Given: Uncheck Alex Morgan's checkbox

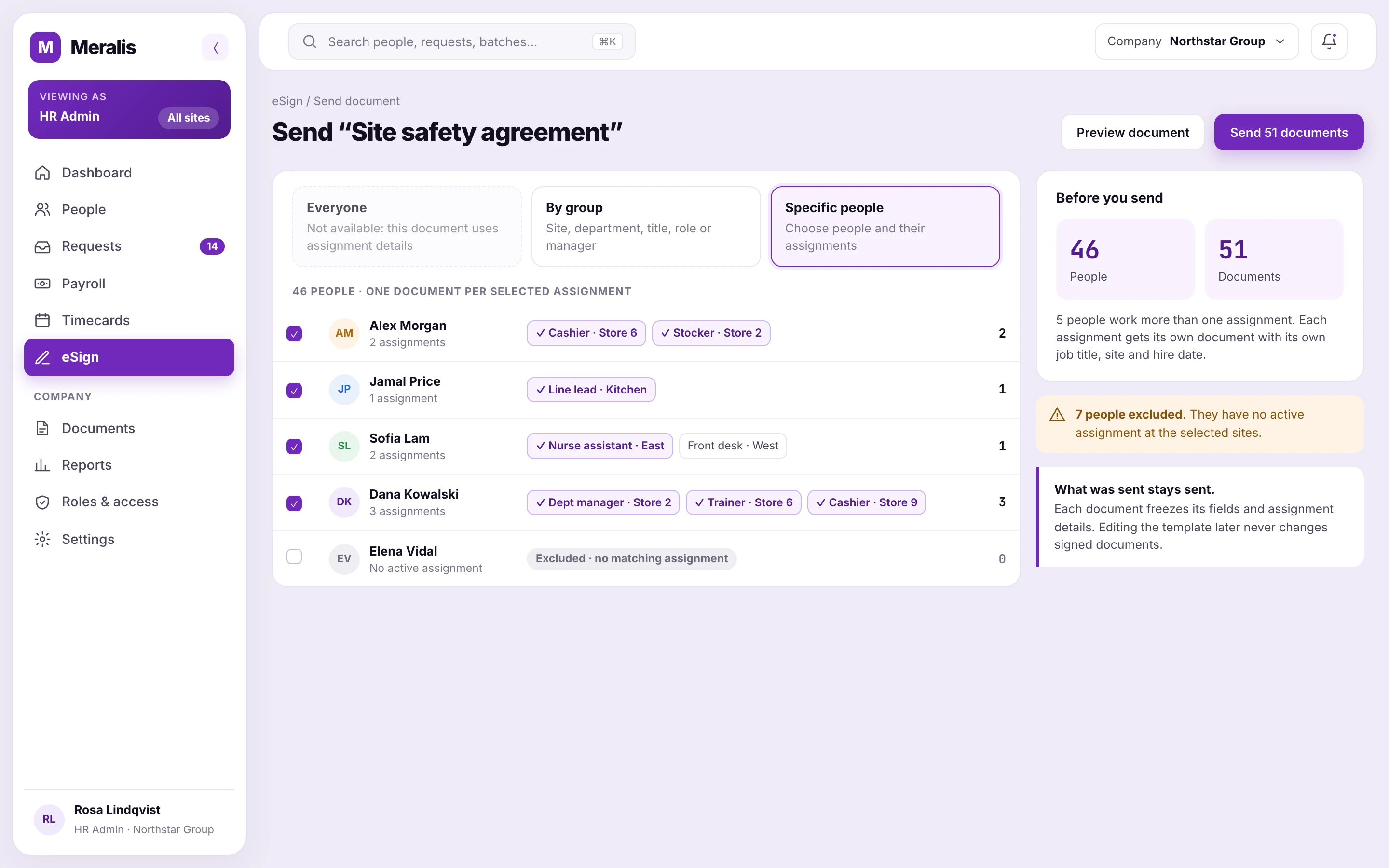Looking at the screenshot, I should coord(294,334).
